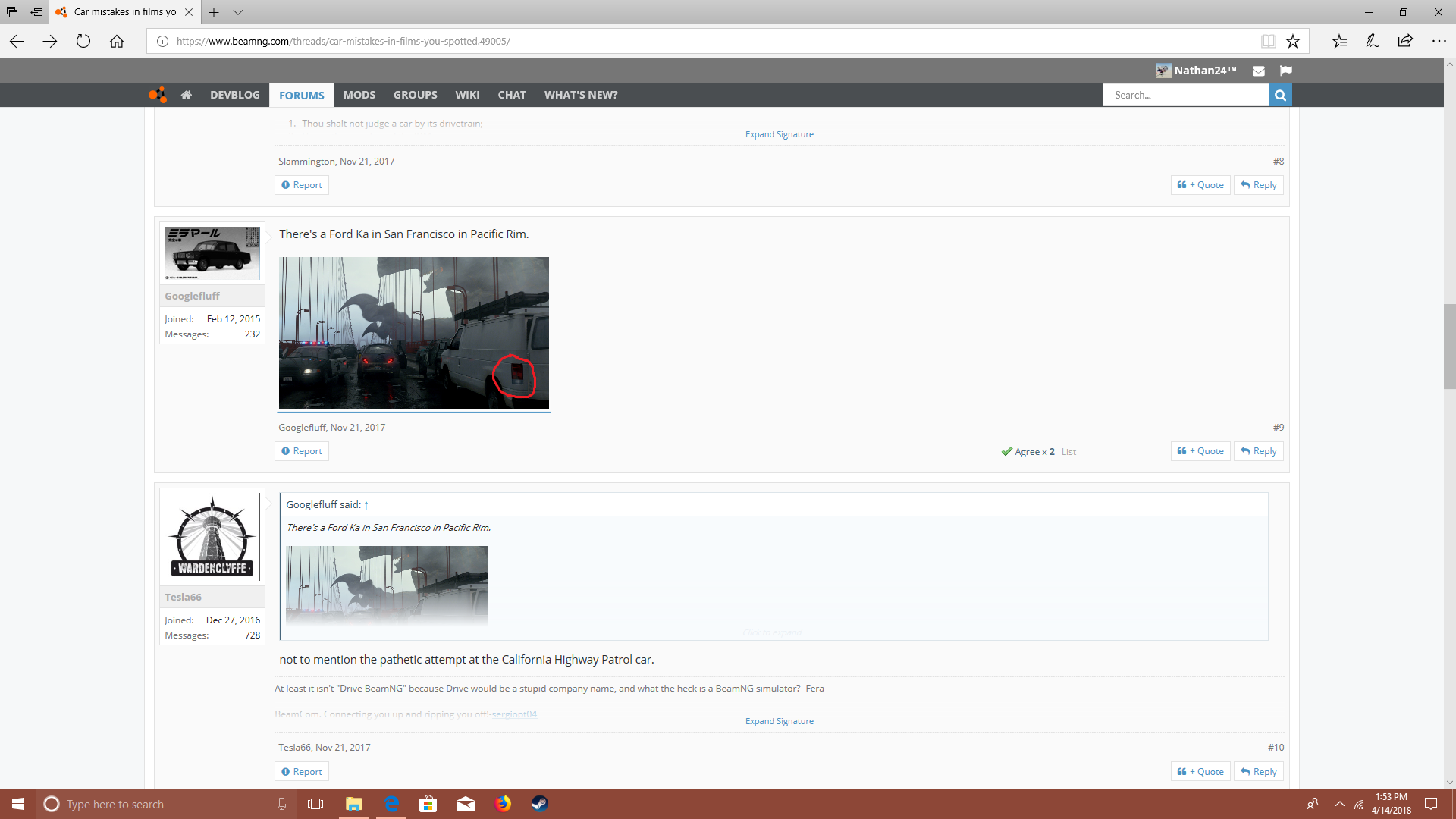Open WHAT'S NEW? tab
This screenshot has height=819, width=1456.
tap(581, 95)
